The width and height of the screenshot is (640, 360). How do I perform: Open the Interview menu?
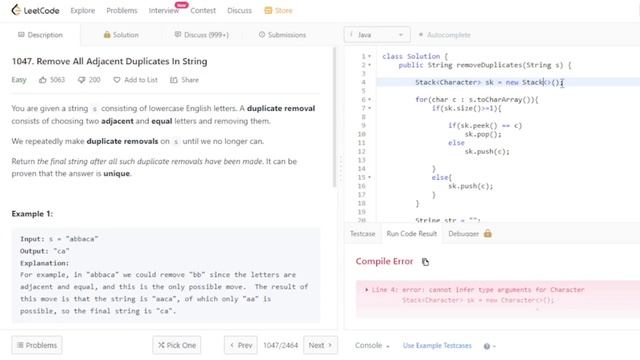(x=164, y=11)
